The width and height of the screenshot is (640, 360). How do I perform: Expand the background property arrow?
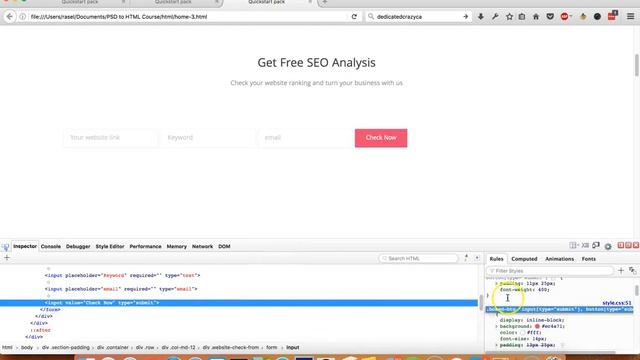(497, 326)
